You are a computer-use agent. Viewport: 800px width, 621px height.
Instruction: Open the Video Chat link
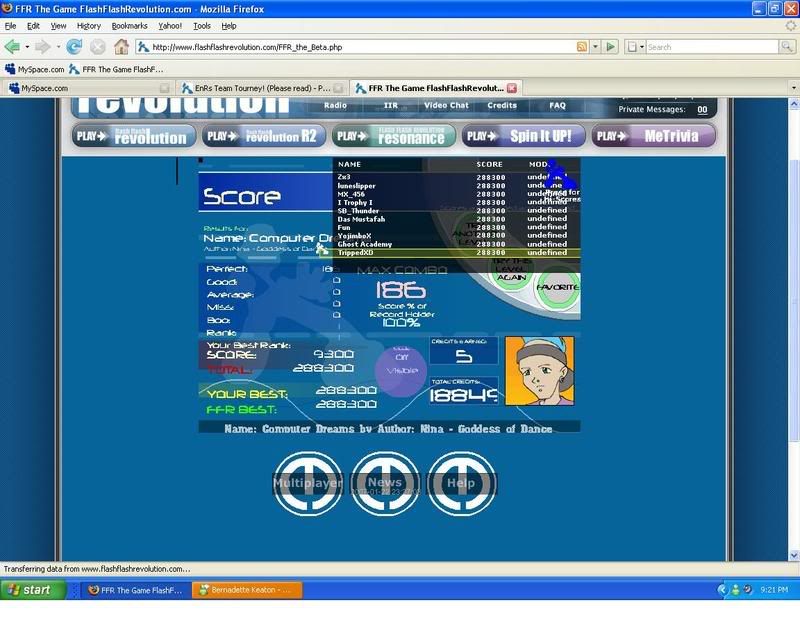pos(446,105)
